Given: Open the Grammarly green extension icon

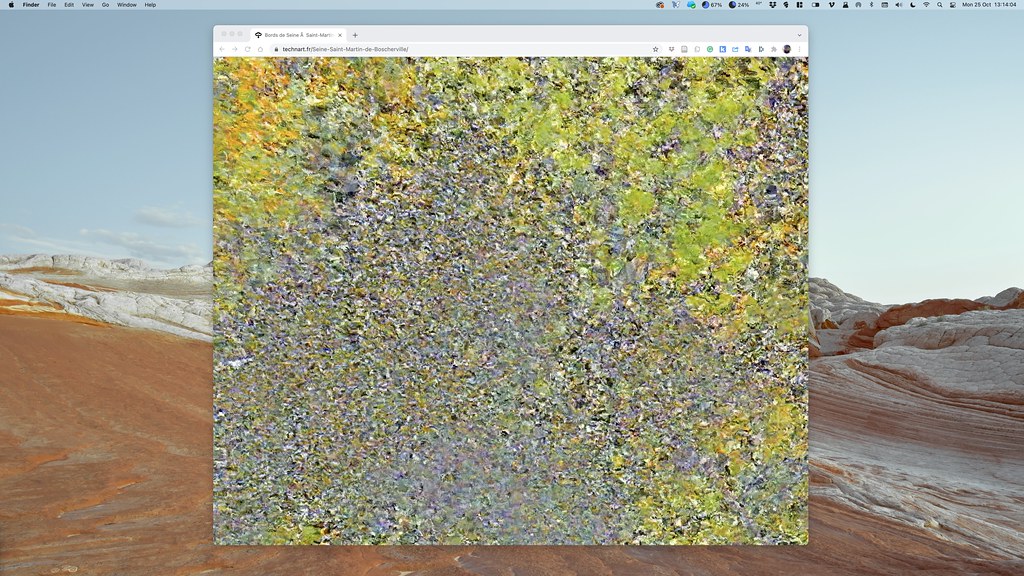Looking at the screenshot, I should [x=710, y=49].
